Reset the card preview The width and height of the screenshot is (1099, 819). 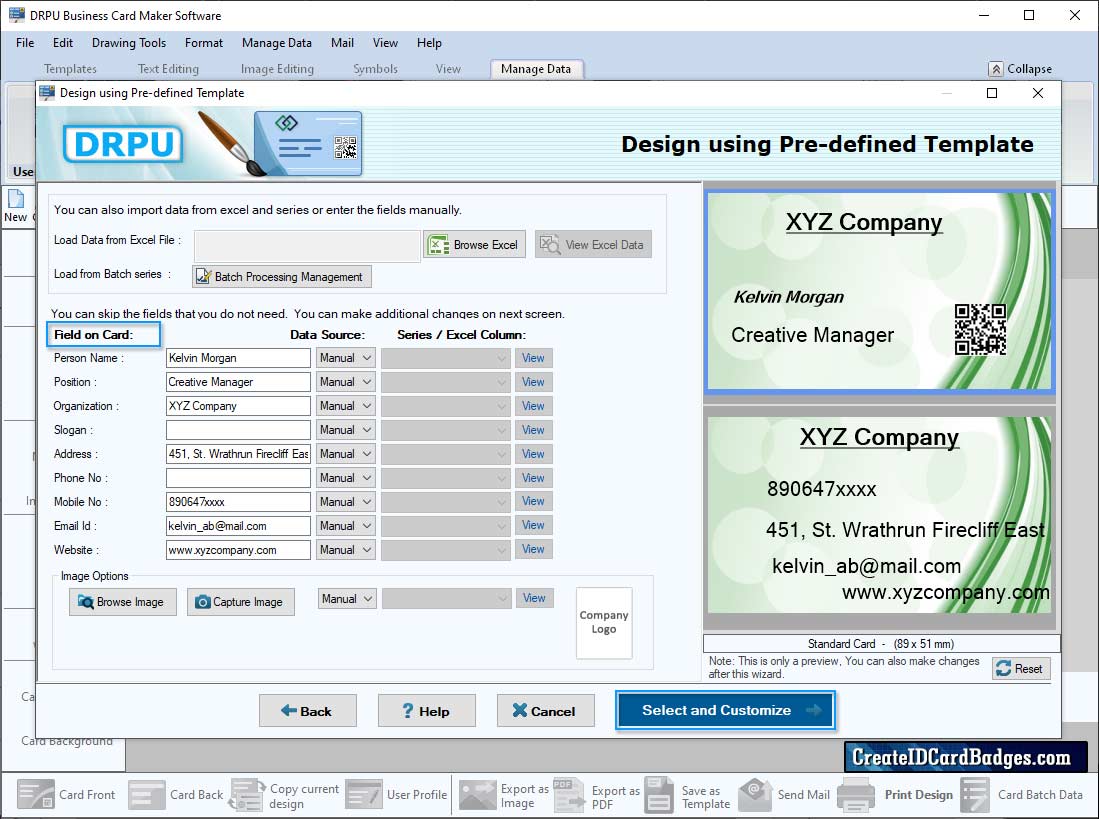point(1021,668)
